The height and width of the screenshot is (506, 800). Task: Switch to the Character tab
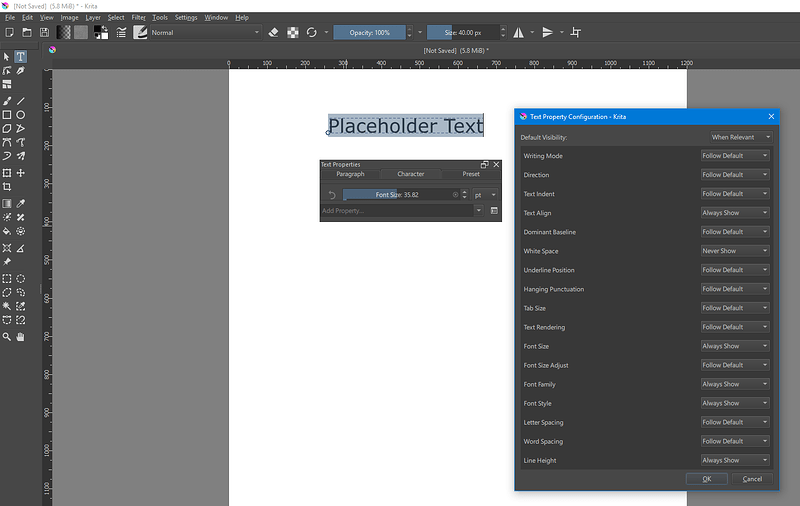coord(411,174)
